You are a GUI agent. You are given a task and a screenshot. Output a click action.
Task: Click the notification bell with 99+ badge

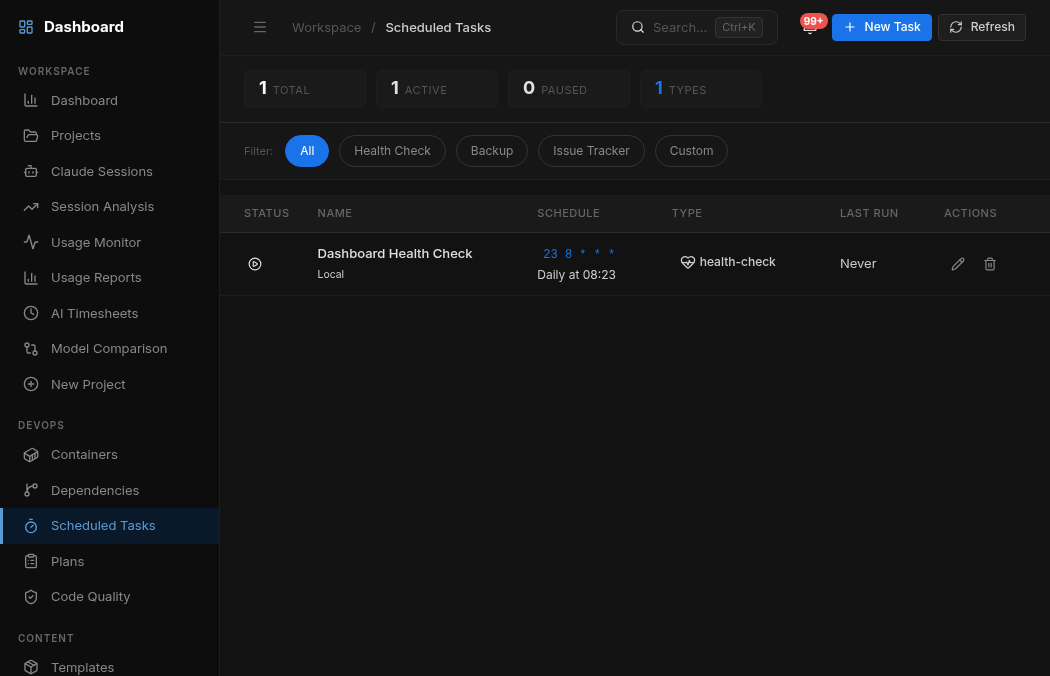pos(810,27)
